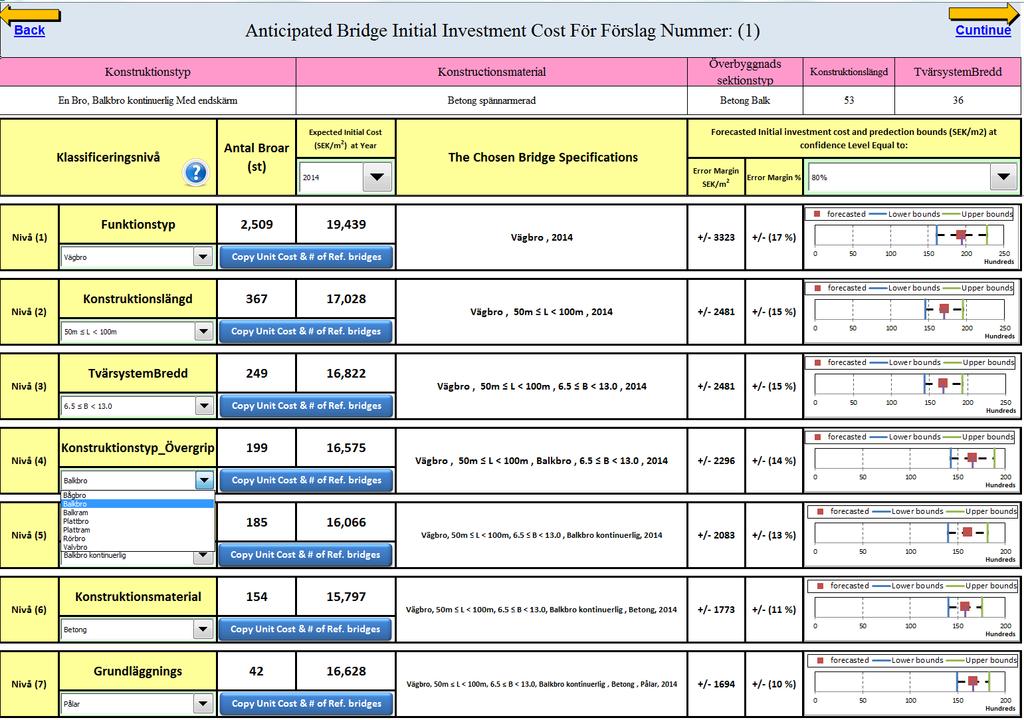Click Copy Unit Cost button for Nivå (1)
1024x720 pixels.
(306, 257)
